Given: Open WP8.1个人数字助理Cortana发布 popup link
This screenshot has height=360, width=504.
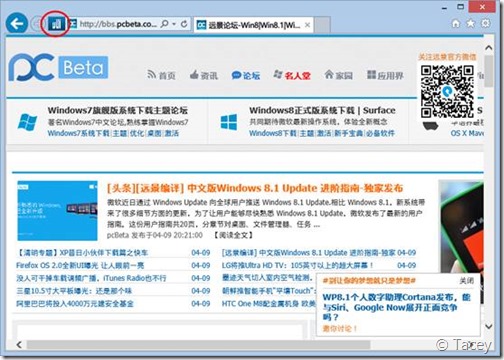Looking at the screenshot, I should tap(396, 307).
